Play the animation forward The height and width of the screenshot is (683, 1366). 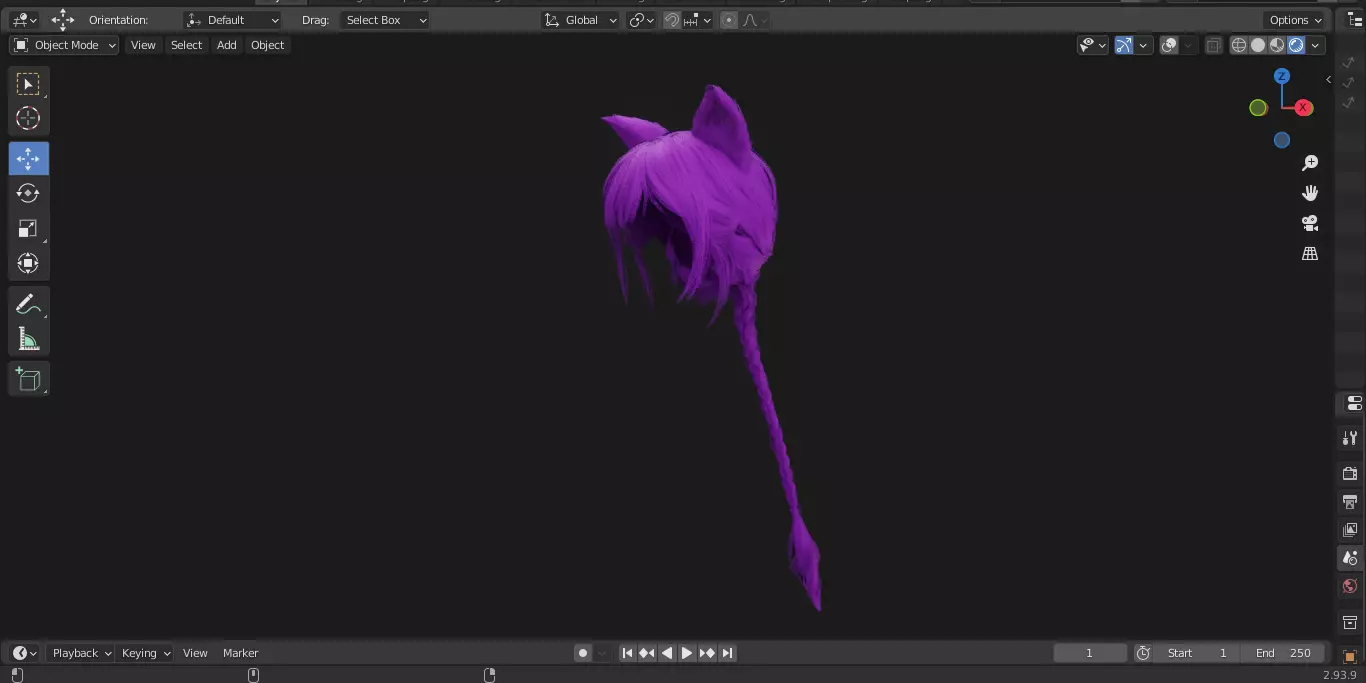tap(687, 653)
